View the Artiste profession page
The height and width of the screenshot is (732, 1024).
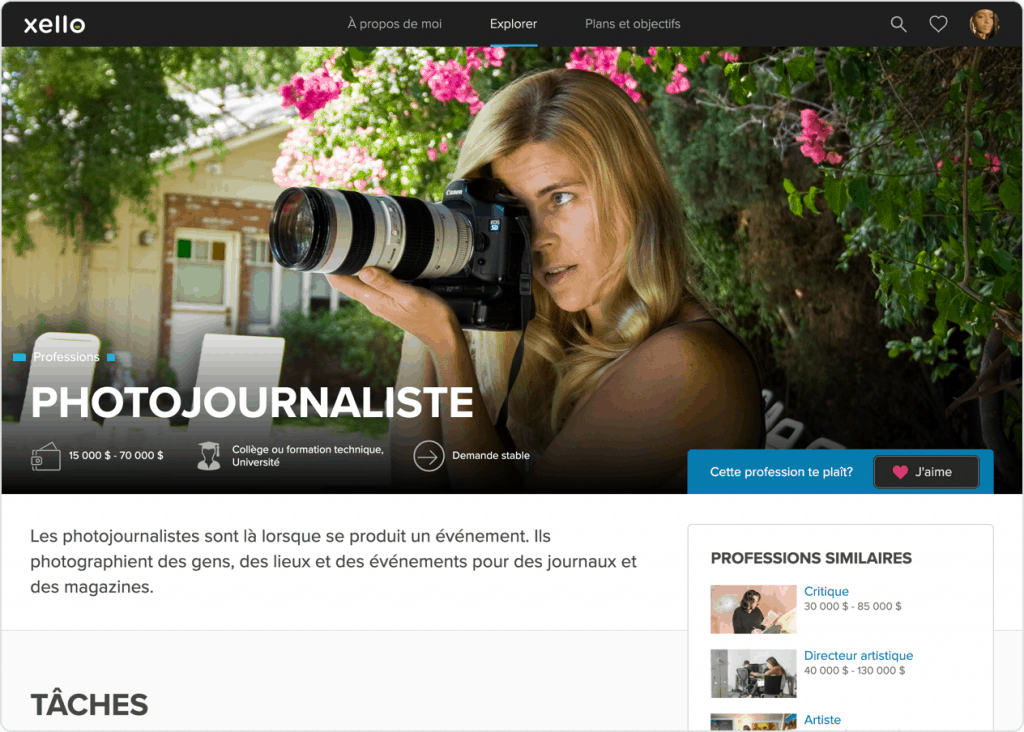(x=822, y=720)
